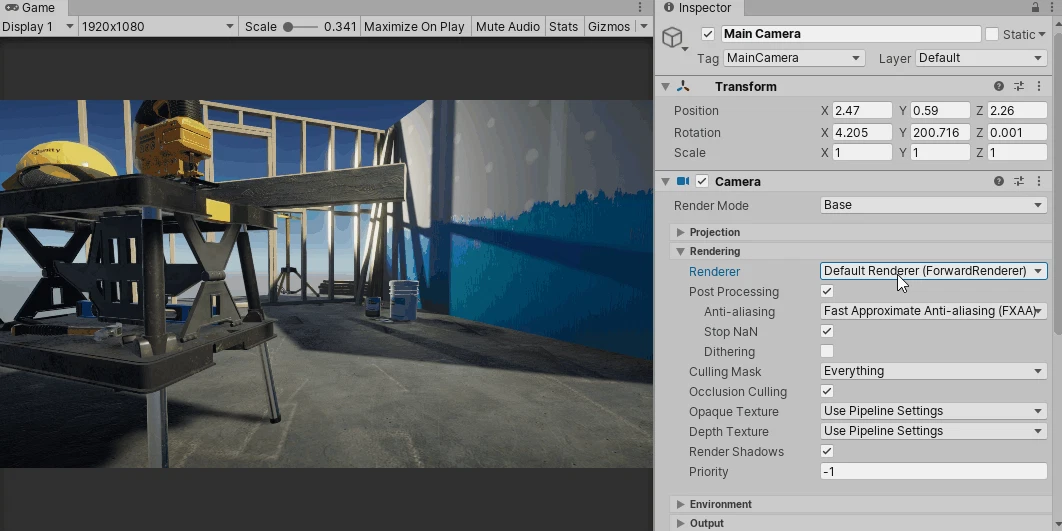Open the Layer Default dropdown
Viewport: 1062px width, 531px height.
click(x=981, y=58)
